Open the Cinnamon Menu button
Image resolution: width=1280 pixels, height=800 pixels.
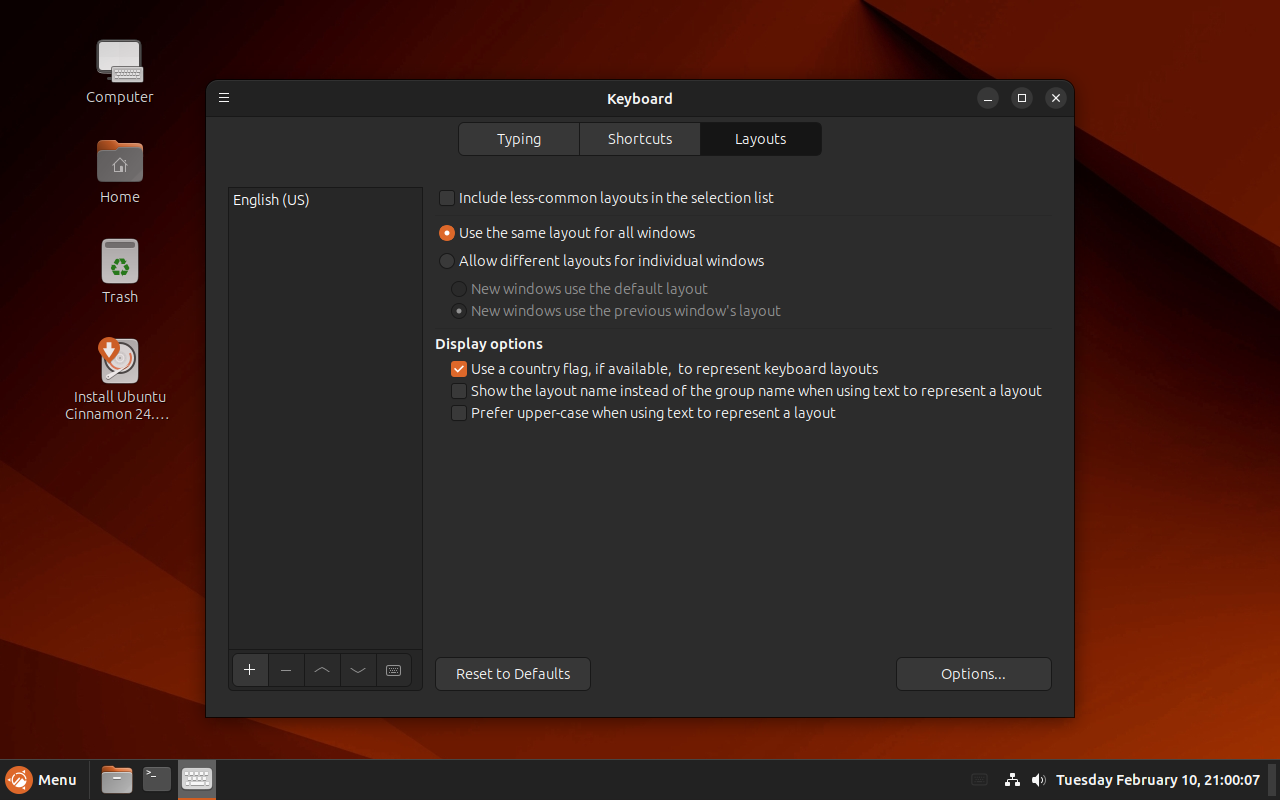click(x=42, y=780)
